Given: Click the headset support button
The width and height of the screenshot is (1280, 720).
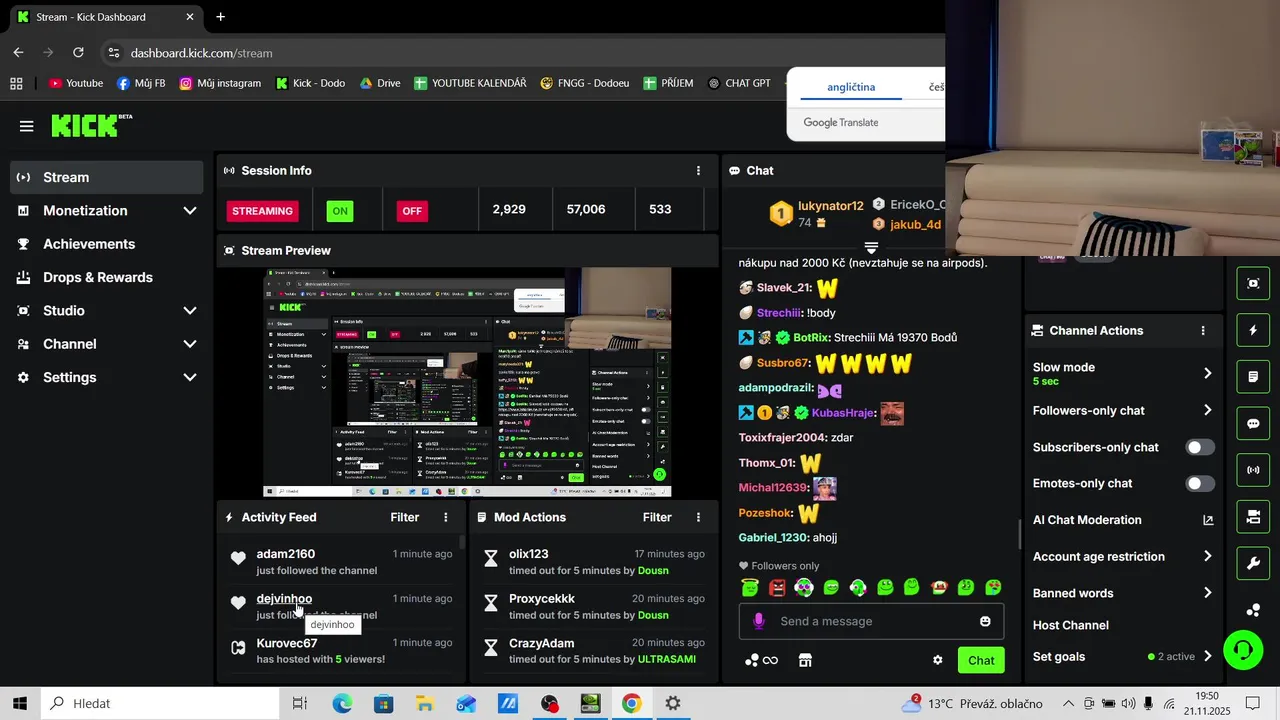Looking at the screenshot, I should pyautogui.click(x=1244, y=650).
